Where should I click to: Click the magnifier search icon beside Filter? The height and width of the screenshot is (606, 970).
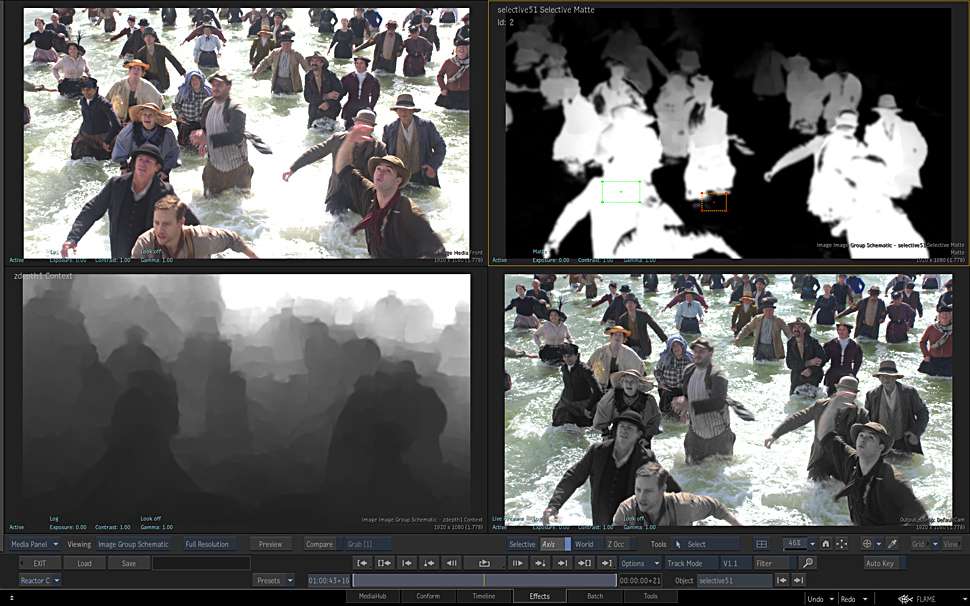(808, 563)
